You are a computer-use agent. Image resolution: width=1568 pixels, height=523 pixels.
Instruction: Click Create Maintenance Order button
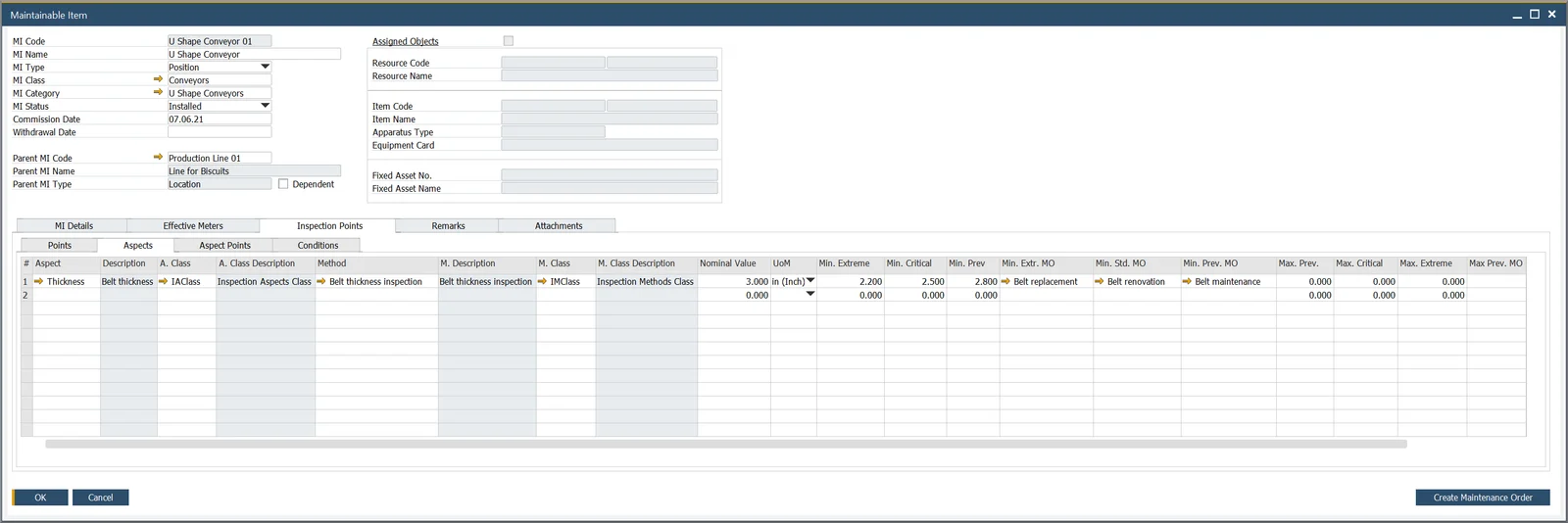pos(1482,498)
